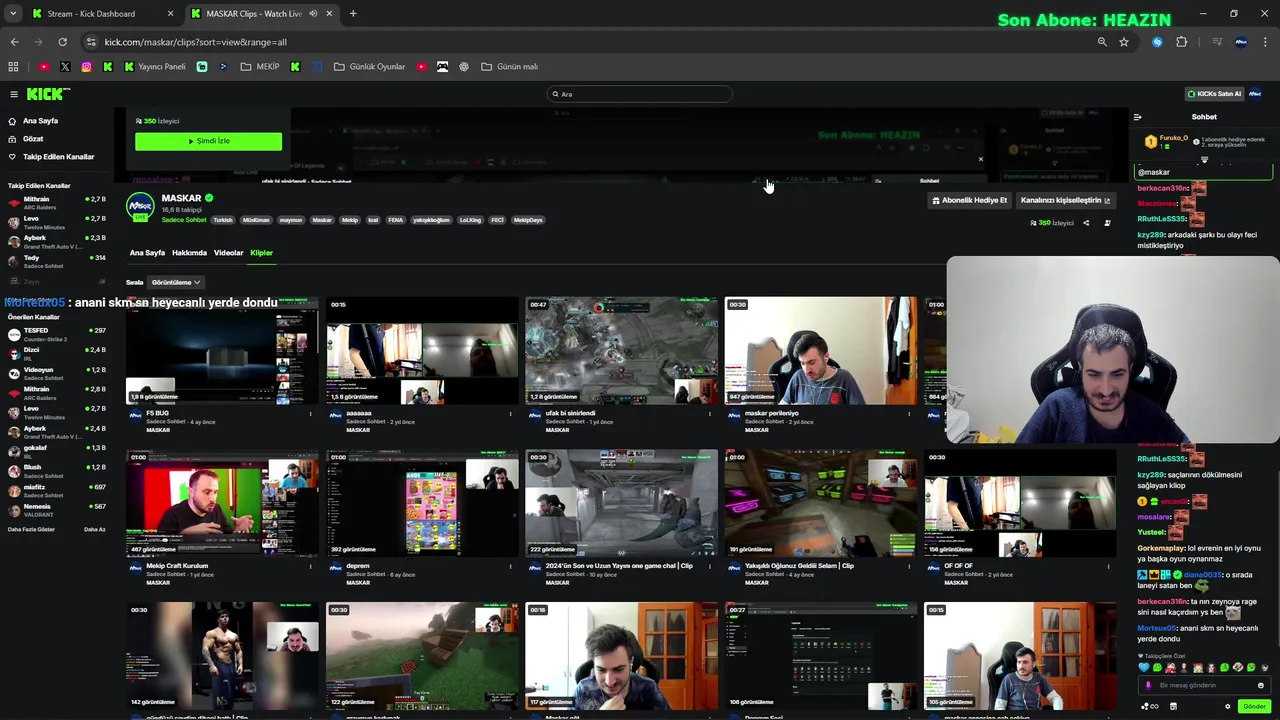Click the share icon near viewer count
The image size is (1280, 720).
[x=1086, y=223]
